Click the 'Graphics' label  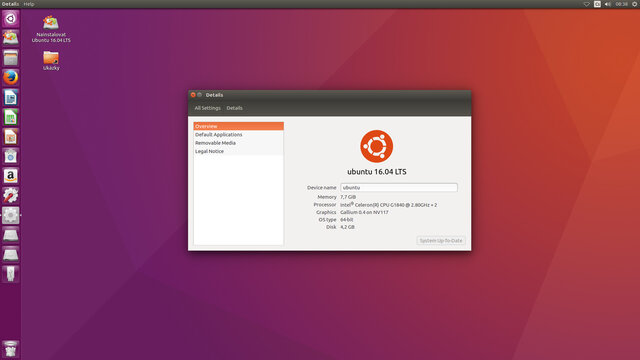(x=326, y=212)
